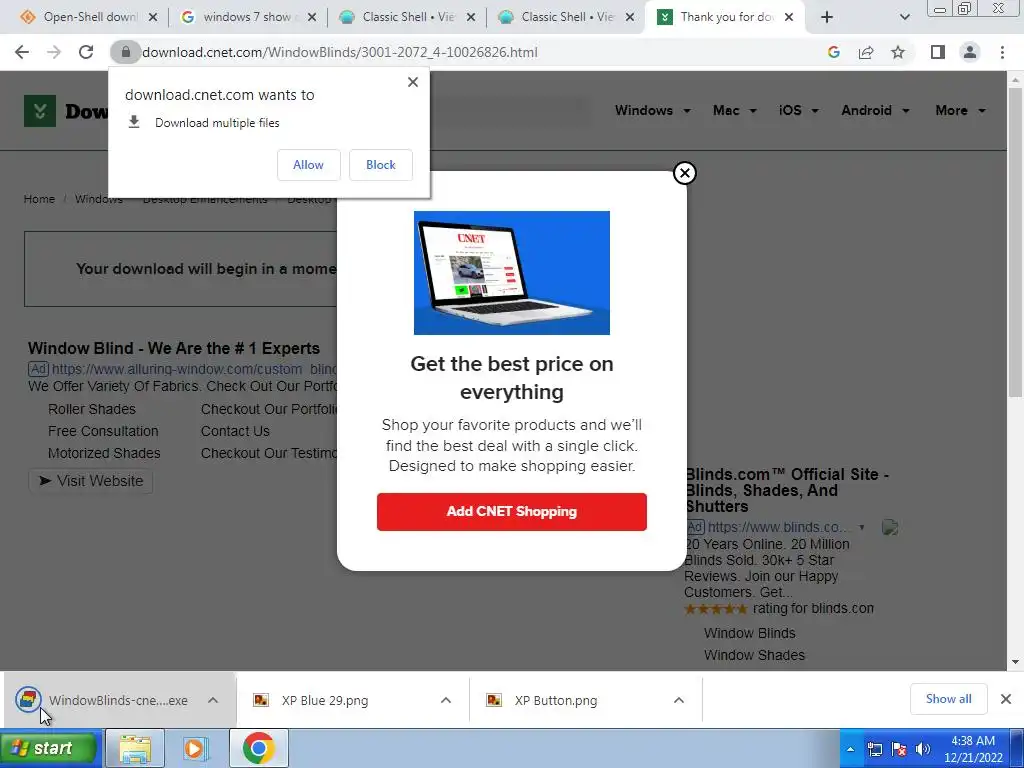Expand options for WindowBlinds exe download
Image resolution: width=1024 pixels, height=768 pixels.
click(x=213, y=700)
